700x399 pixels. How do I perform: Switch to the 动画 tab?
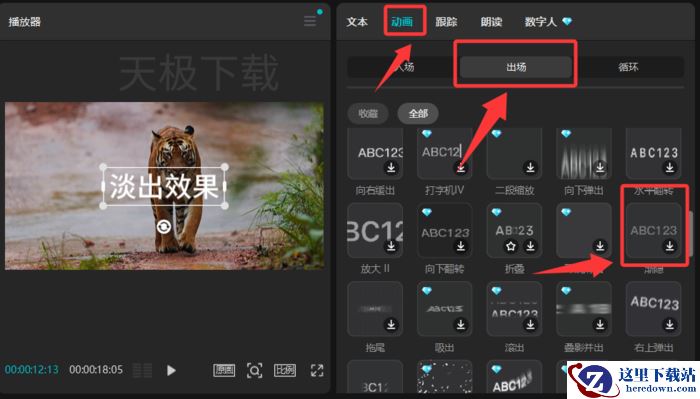coord(402,21)
